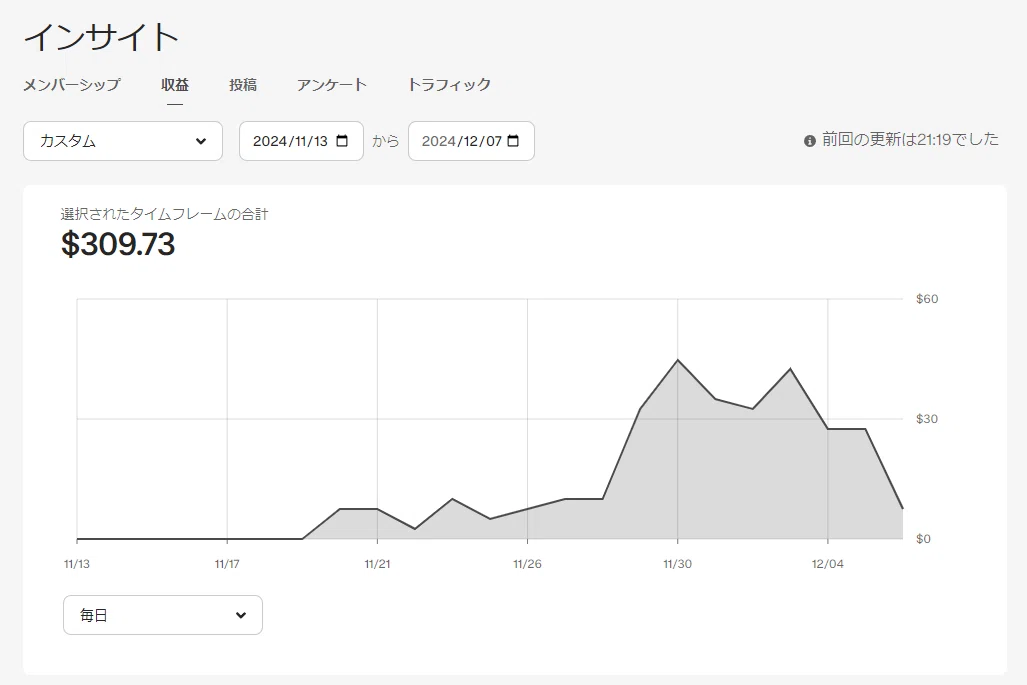Image resolution: width=1027 pixels, height=685 pixels.
Task: Click the end date field 2024/12/07
Action: click(x=472, y=141)
